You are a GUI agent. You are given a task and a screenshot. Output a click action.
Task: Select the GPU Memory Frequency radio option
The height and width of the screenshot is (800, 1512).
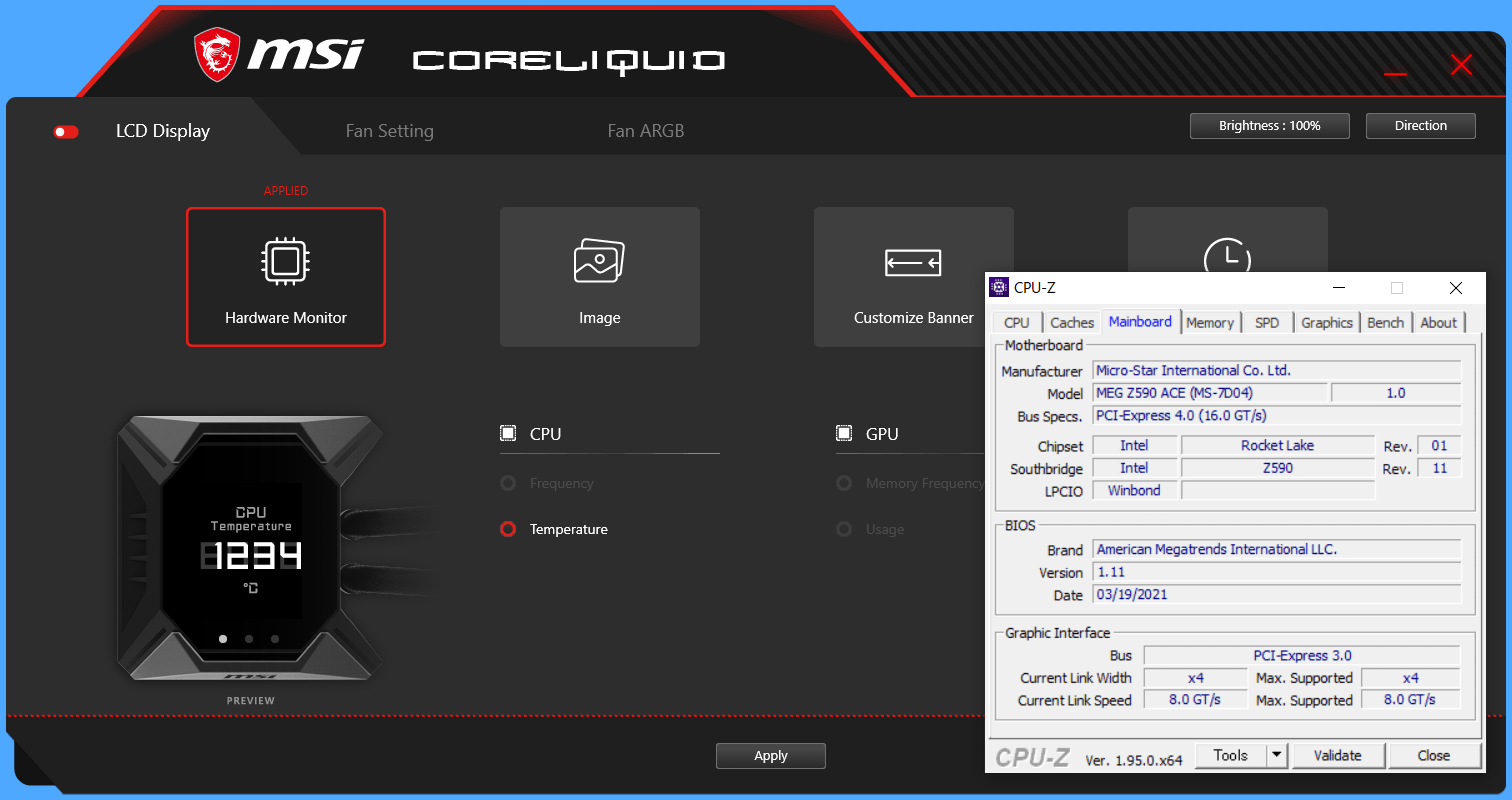[x=844, y=484]
